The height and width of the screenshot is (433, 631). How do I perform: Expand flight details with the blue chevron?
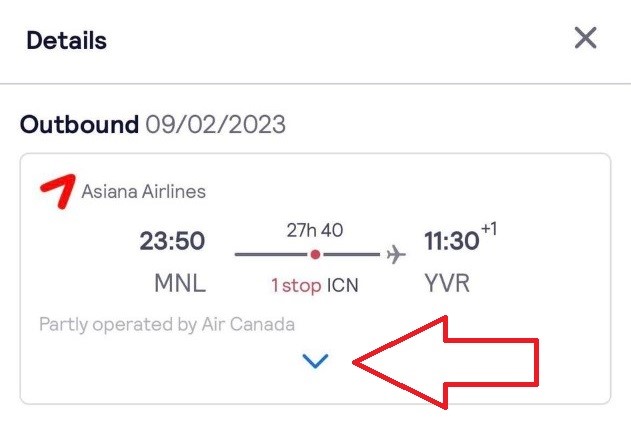click(315, 361)
